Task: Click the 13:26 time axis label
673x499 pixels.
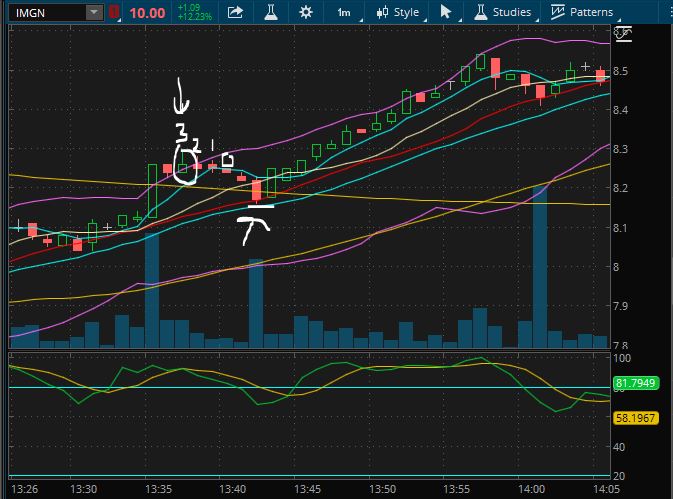Action: pos(24,489)
